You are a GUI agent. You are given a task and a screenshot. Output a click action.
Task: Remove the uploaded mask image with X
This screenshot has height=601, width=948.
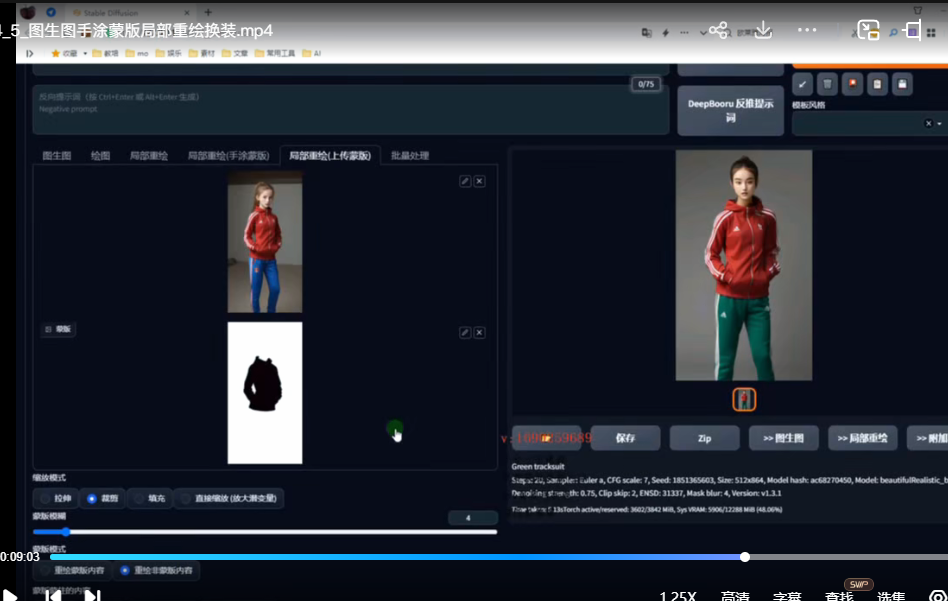coord(479,333)
